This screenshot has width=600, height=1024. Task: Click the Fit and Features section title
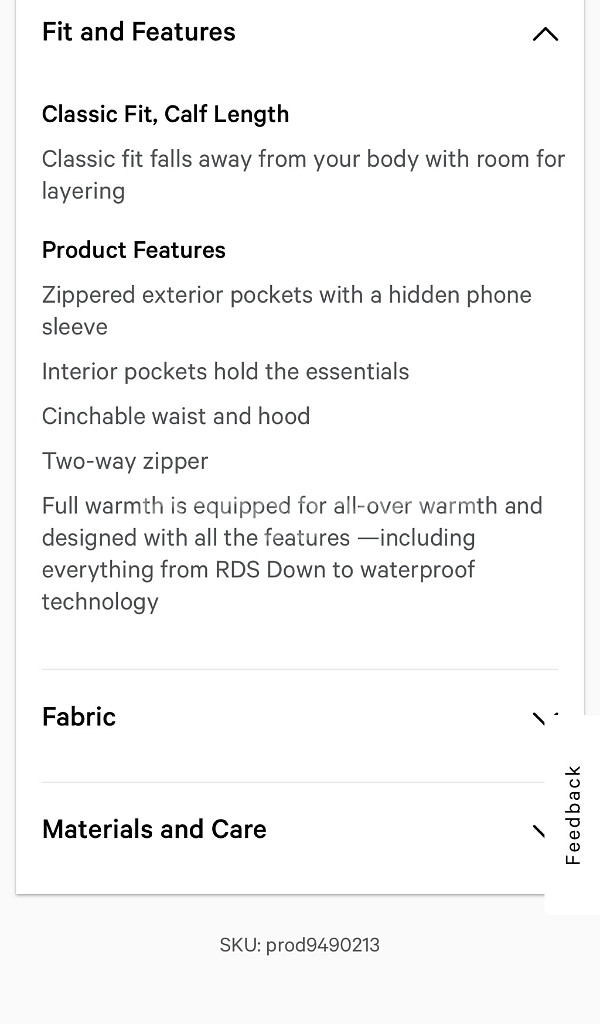point(139,32)
